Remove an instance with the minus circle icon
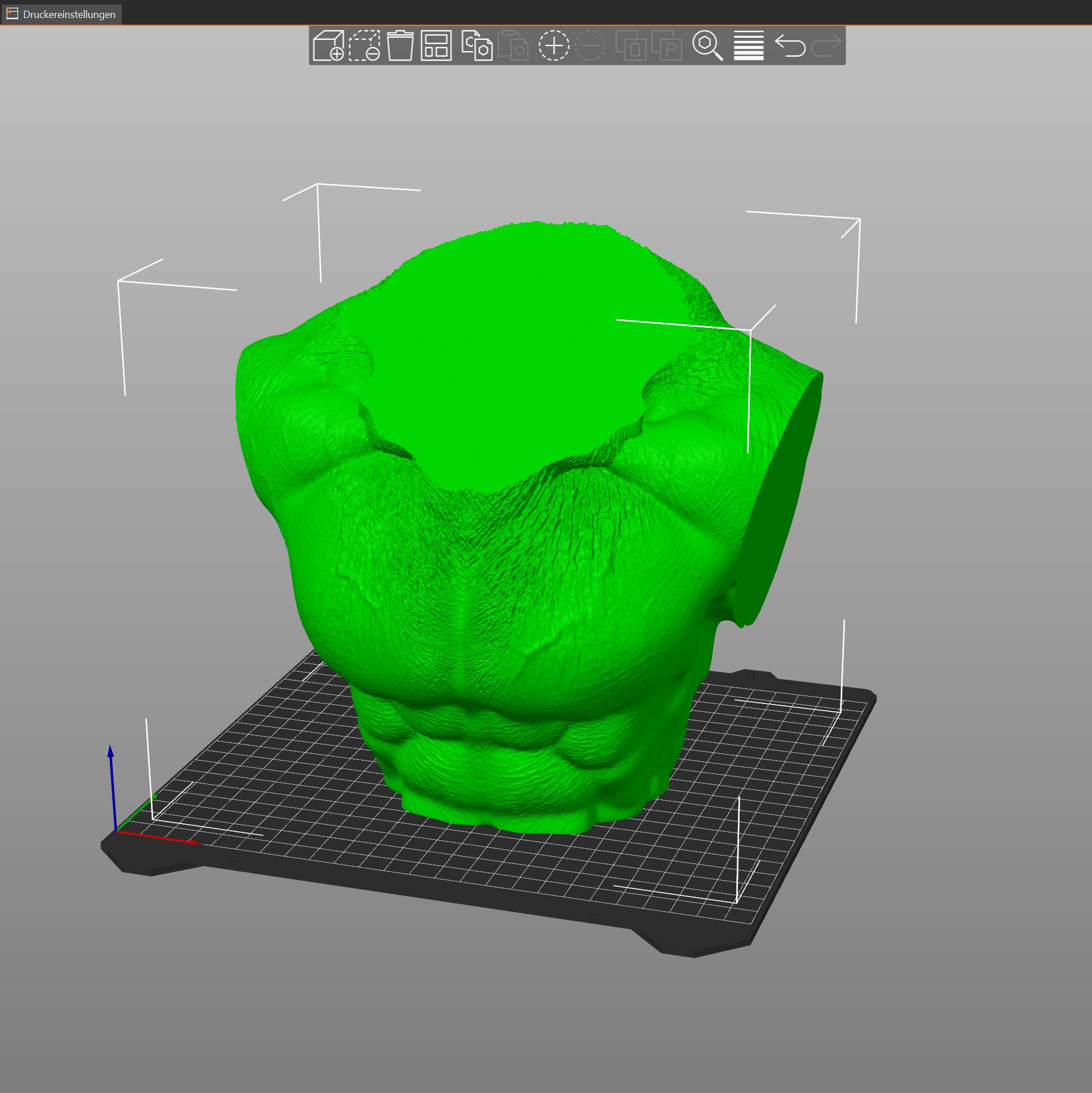 (x=590, y=45)
